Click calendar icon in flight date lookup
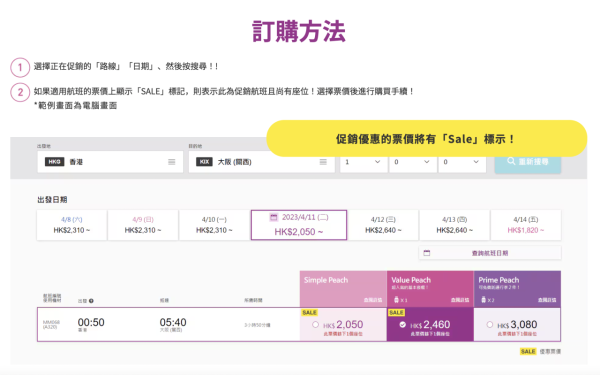The image size is (600, 375). click(427, 253)
